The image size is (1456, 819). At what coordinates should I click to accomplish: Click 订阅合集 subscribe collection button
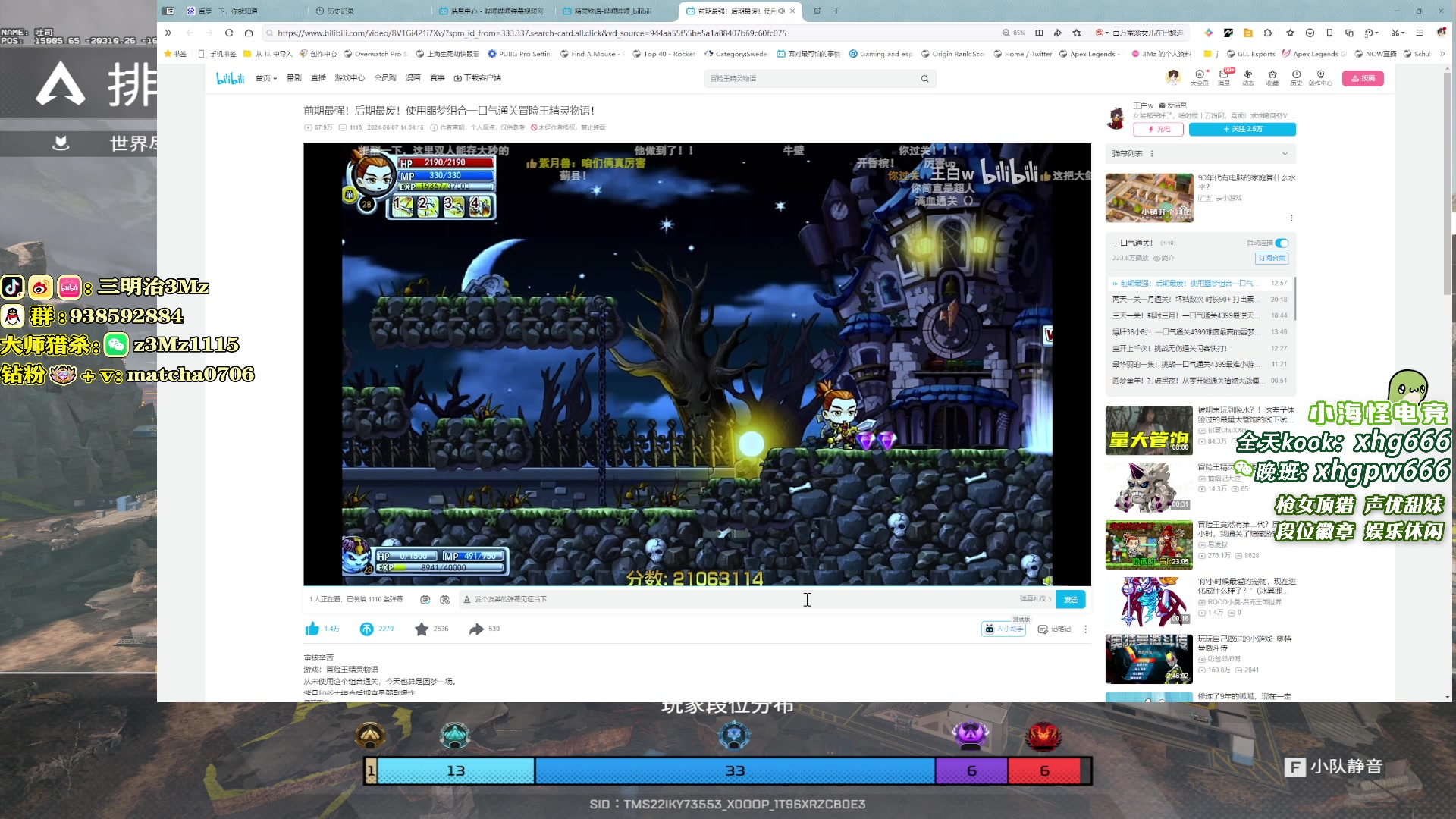(1272, 259)
